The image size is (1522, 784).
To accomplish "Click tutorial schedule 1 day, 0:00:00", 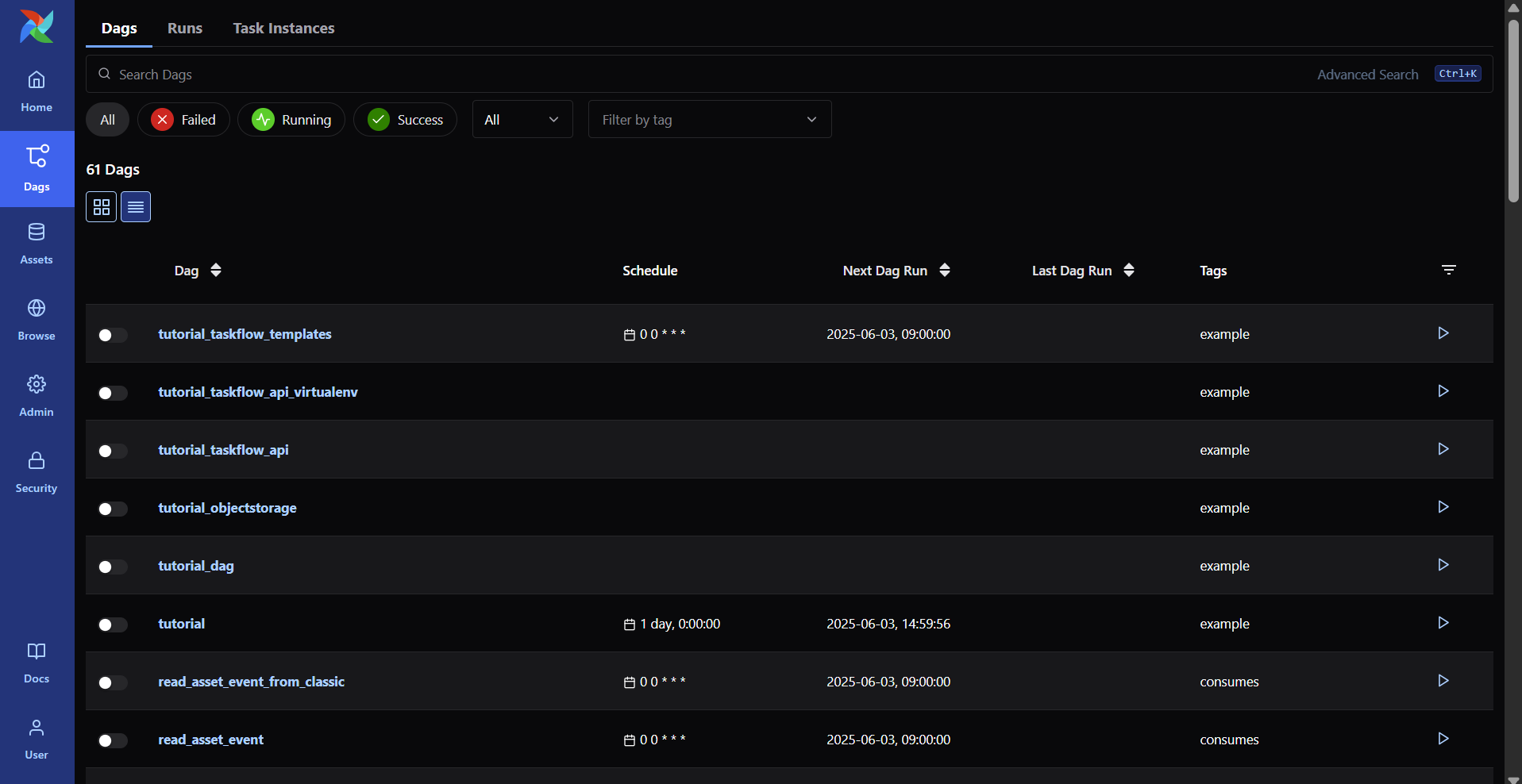I will click(672, 624).
